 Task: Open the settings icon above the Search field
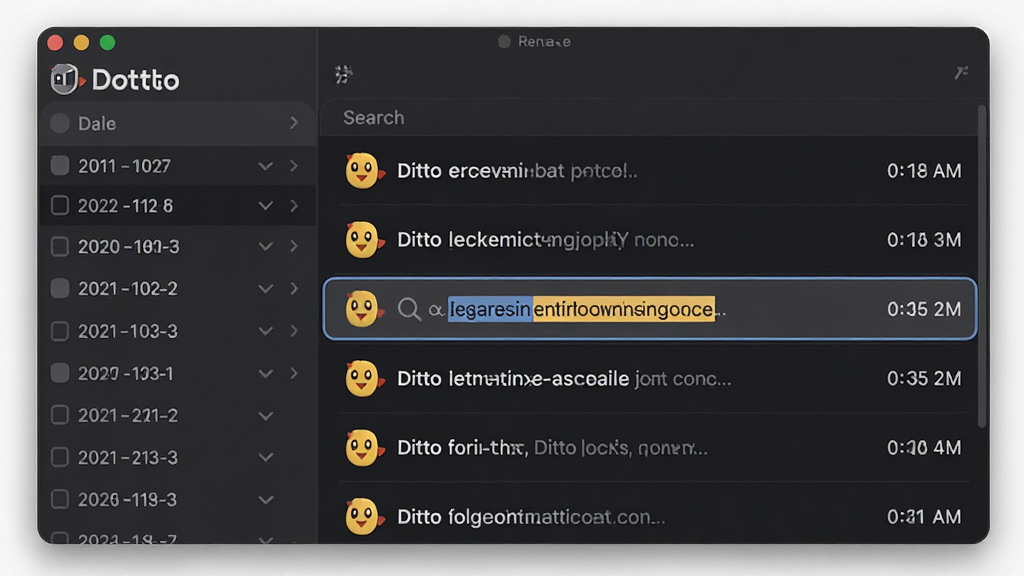[x=344, y=74]
